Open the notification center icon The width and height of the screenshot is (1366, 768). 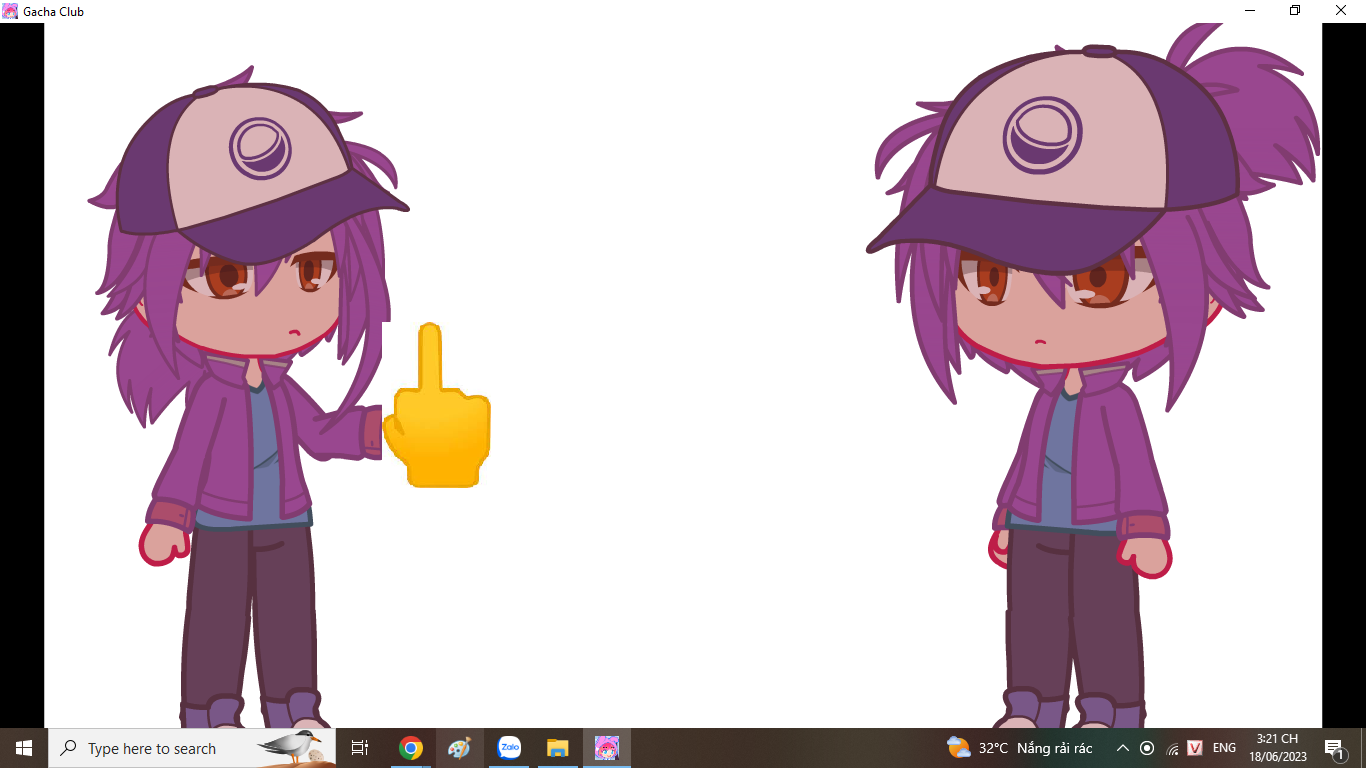(x=1334, y=748)
